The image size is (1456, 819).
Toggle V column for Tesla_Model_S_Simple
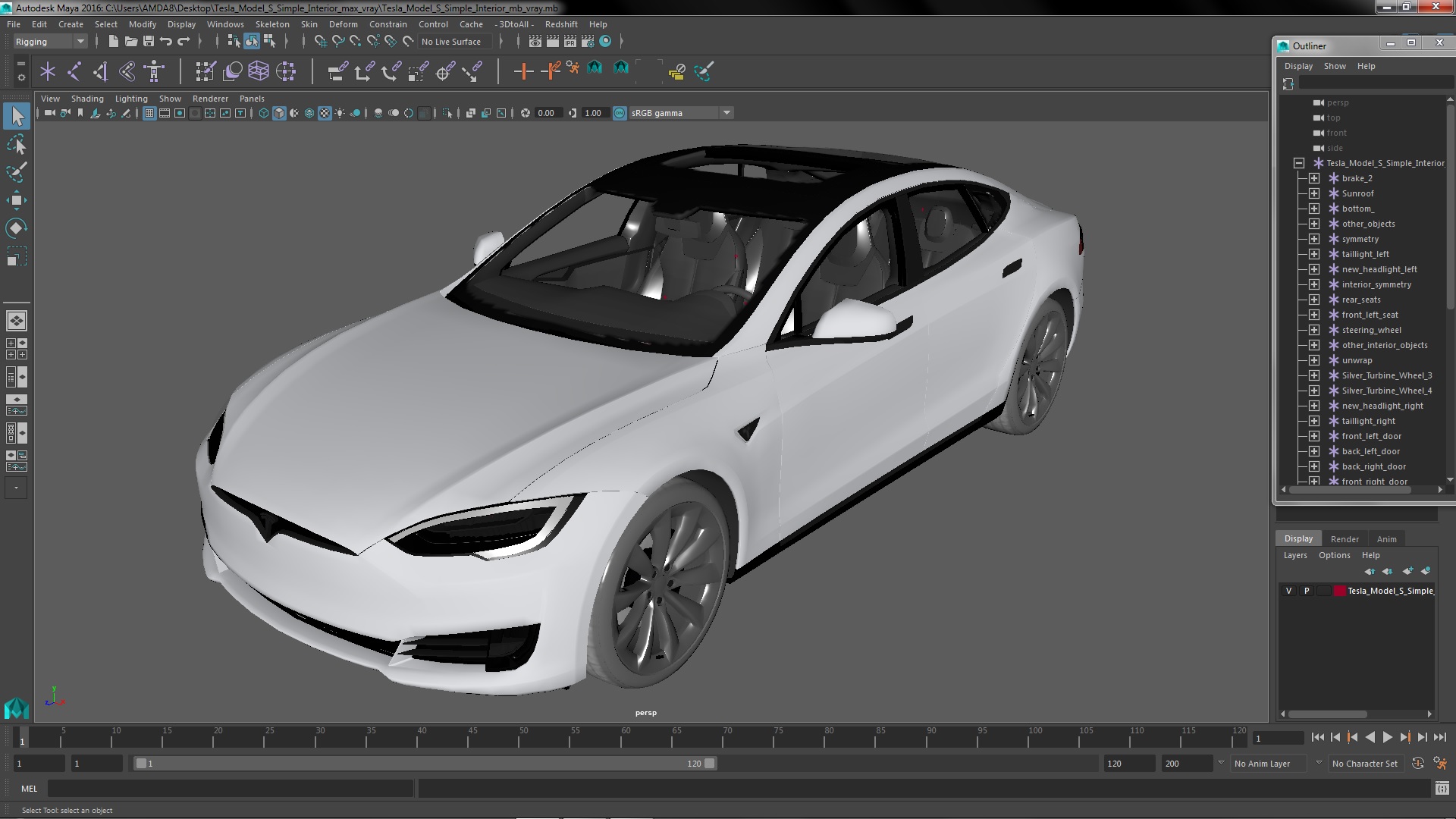tap(1289, 590)
